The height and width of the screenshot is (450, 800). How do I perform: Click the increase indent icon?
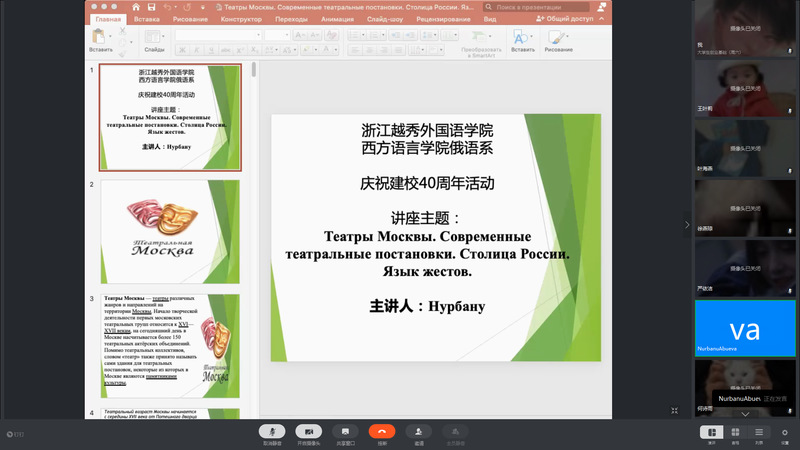410,35
